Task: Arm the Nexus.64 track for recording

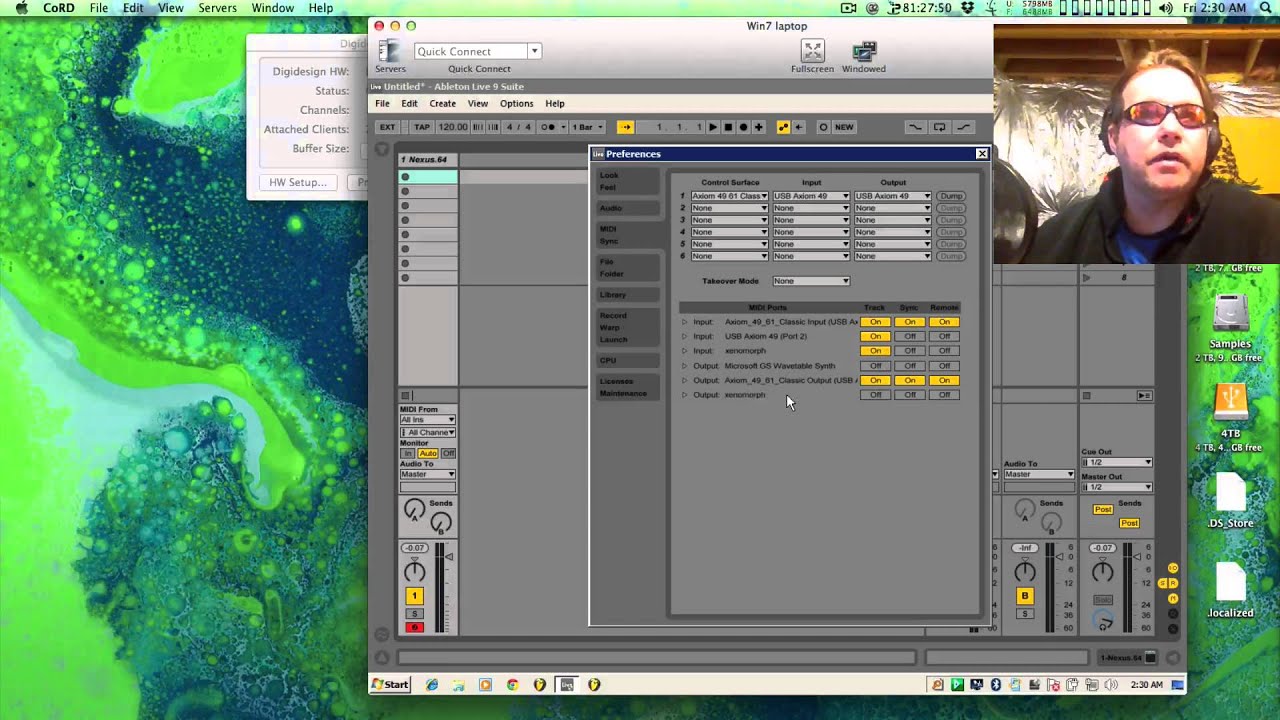Action: tap(414, 627)
